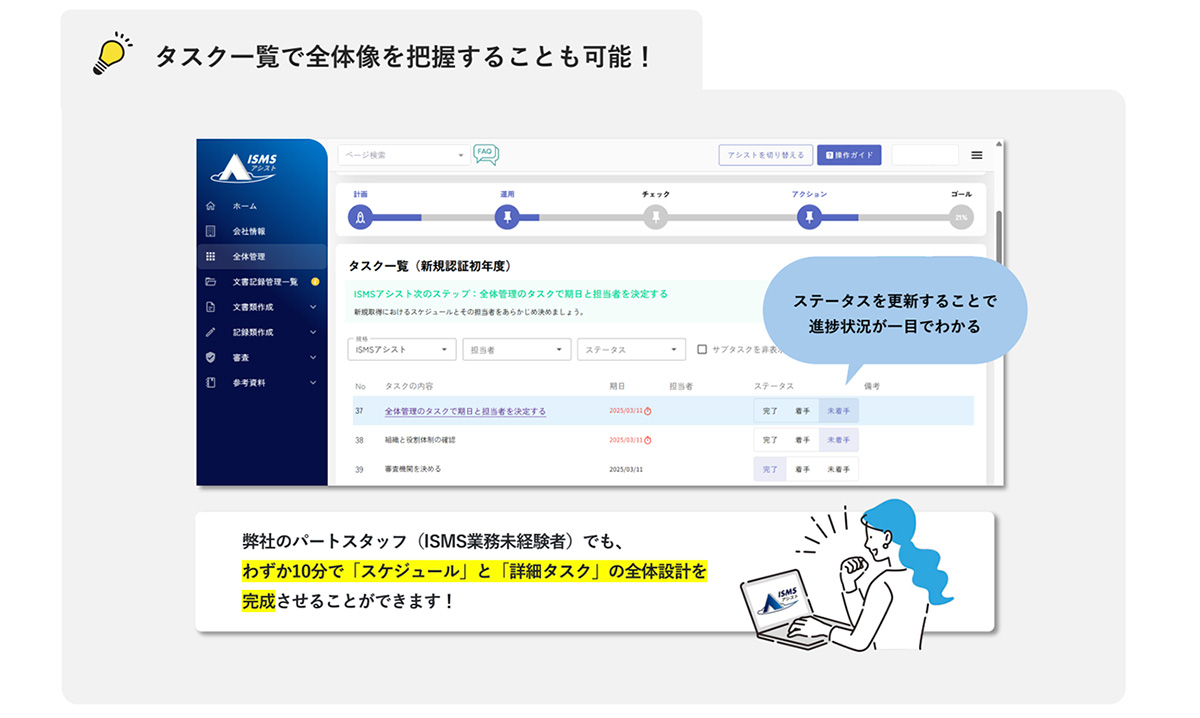1200x718 pixels.
Task: Click the 文書記録管理一覧 folder icon
Action: pyautogui.click(x=210, y=282)
